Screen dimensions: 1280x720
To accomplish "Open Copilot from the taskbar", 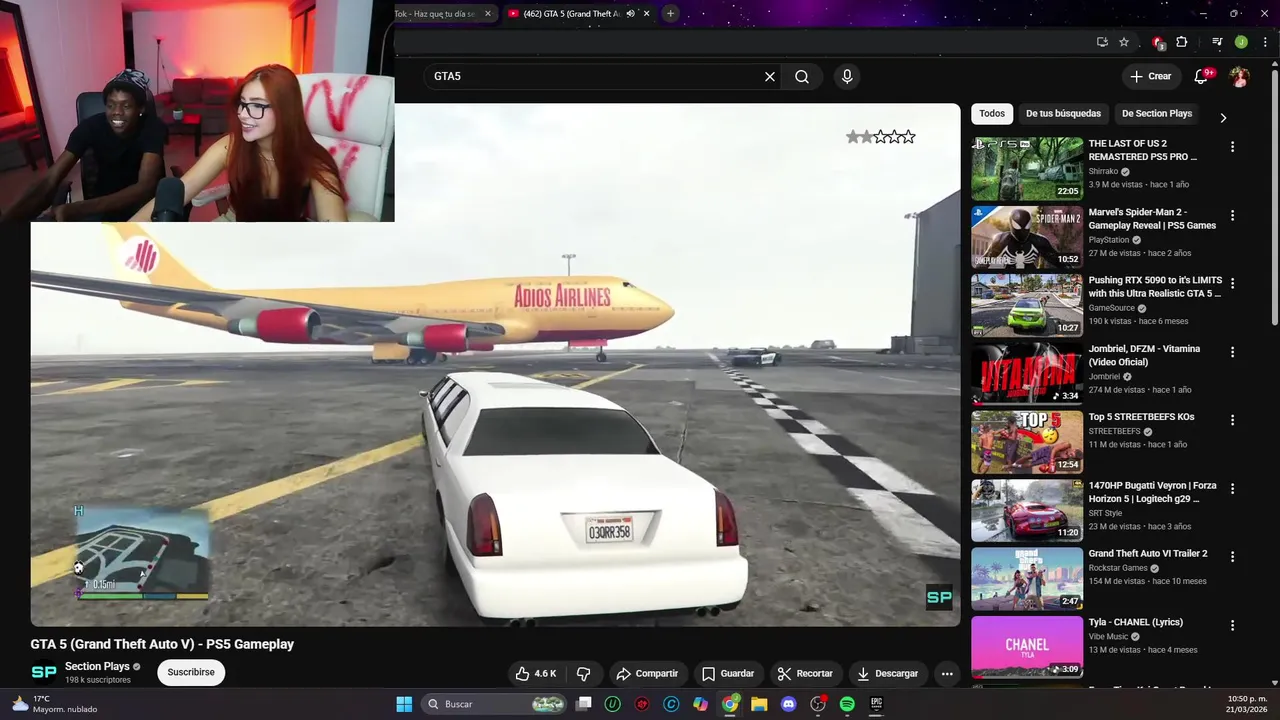I will pyautogui.click(x=700, y=704).
